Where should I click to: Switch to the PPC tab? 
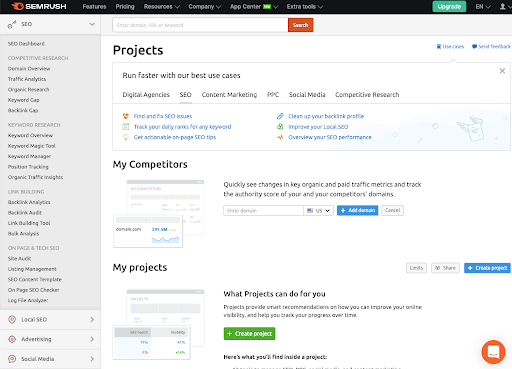273,95
